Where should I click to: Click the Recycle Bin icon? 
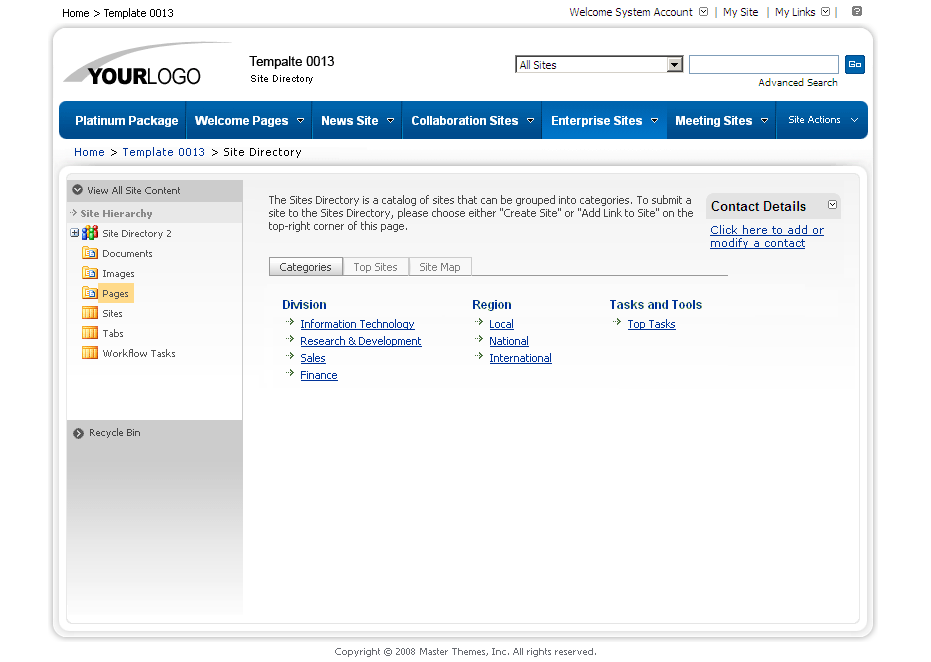79,433
